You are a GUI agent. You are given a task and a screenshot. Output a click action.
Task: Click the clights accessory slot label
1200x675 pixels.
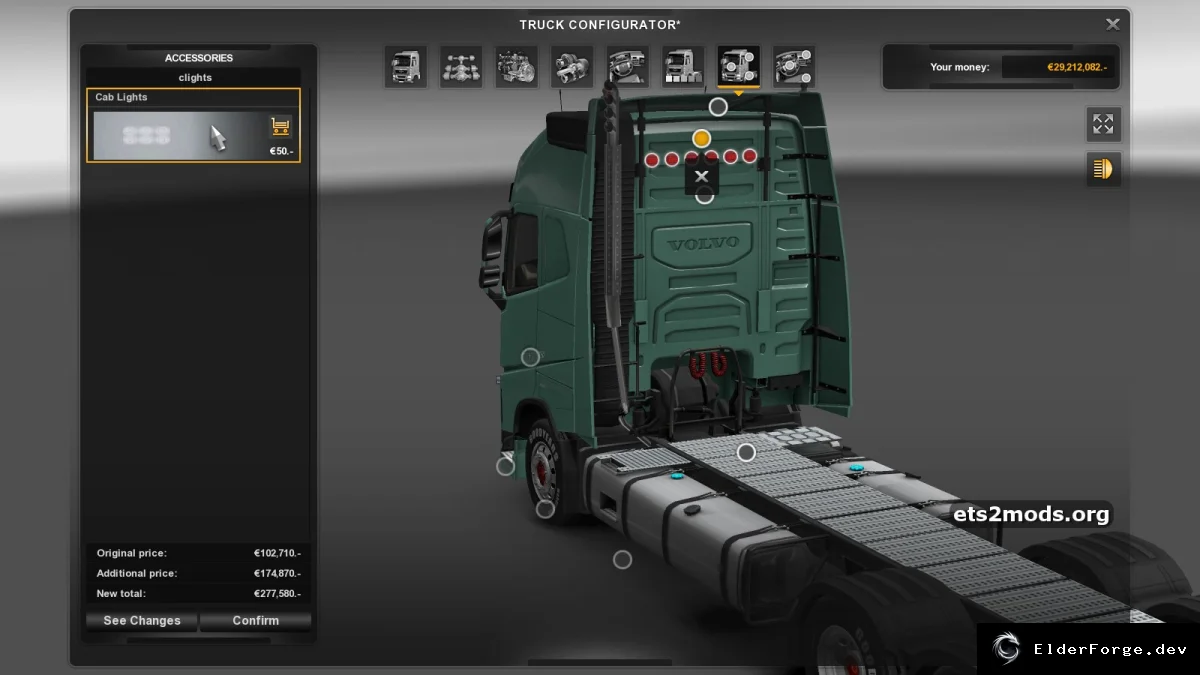click(195, 77)
